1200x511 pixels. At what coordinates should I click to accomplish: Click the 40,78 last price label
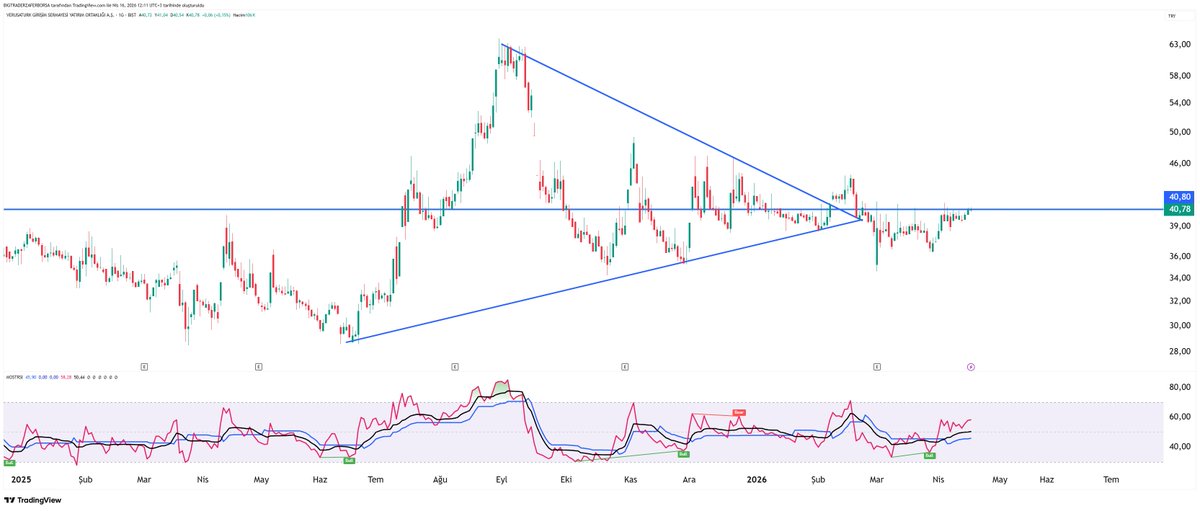point(1179,209)
